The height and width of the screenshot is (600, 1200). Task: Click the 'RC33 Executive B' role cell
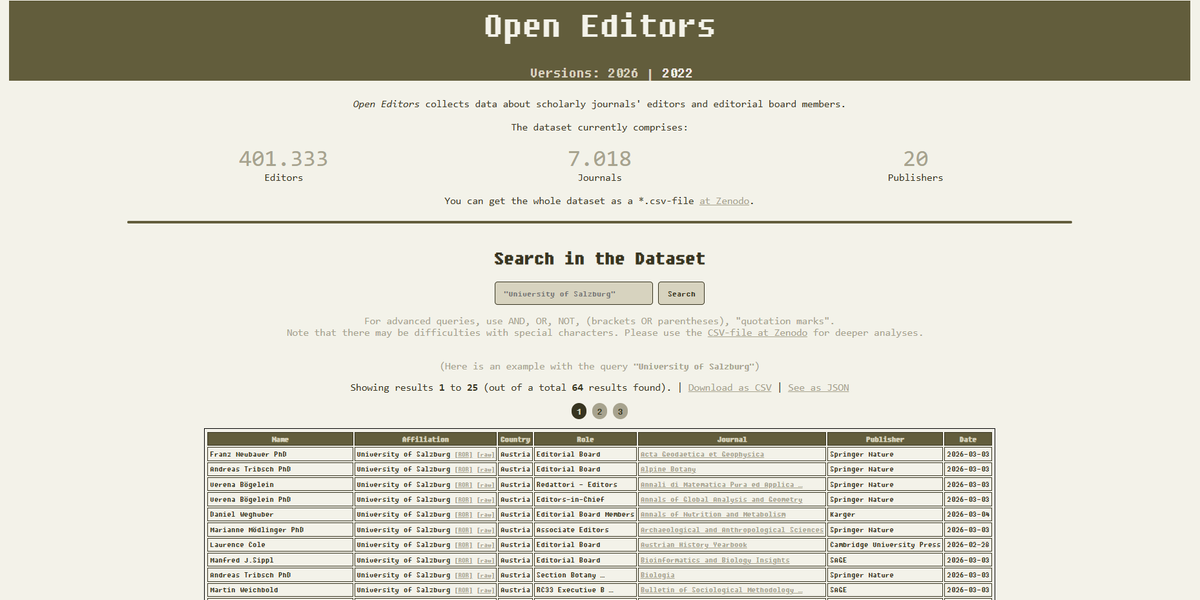coord(585,590)
